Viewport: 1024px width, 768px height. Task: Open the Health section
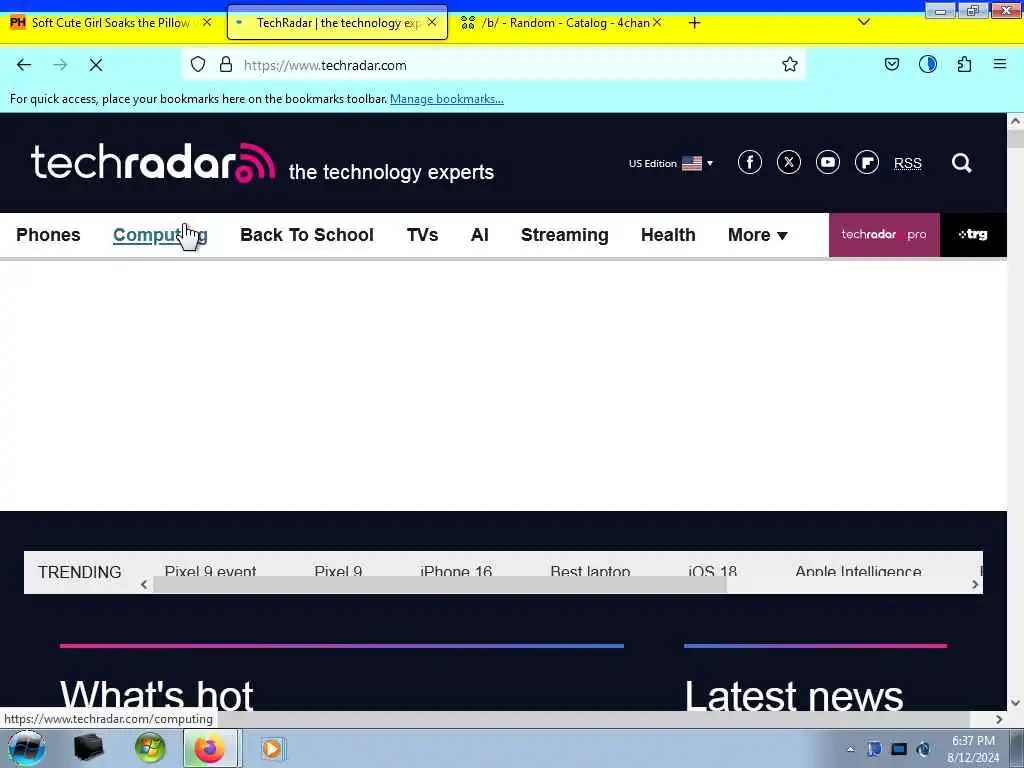tap(668, 235)
